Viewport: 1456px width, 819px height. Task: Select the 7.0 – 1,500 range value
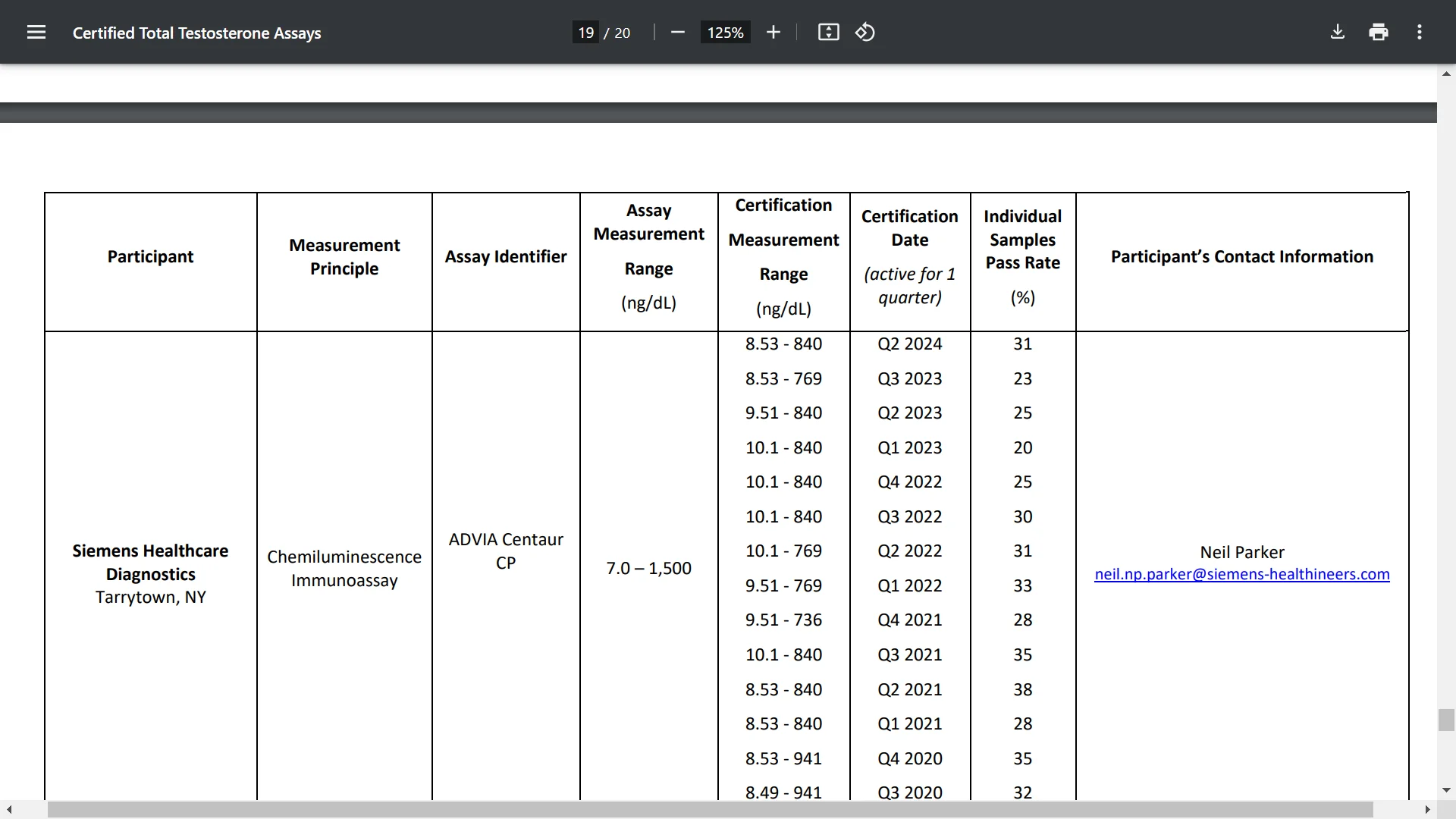(x=649, y=568)
